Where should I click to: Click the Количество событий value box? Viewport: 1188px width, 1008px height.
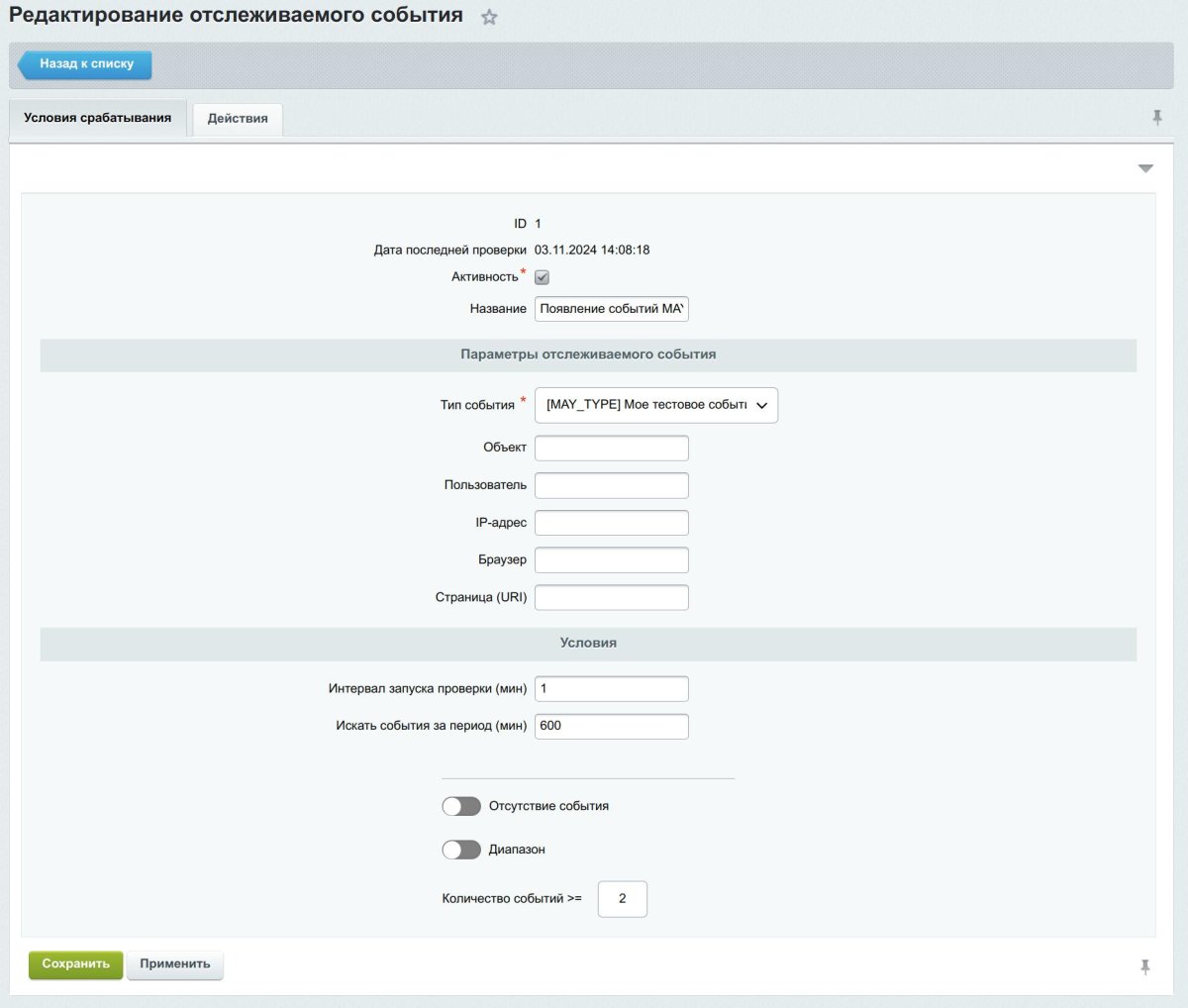pyautogui.click(x=622, y=898)
